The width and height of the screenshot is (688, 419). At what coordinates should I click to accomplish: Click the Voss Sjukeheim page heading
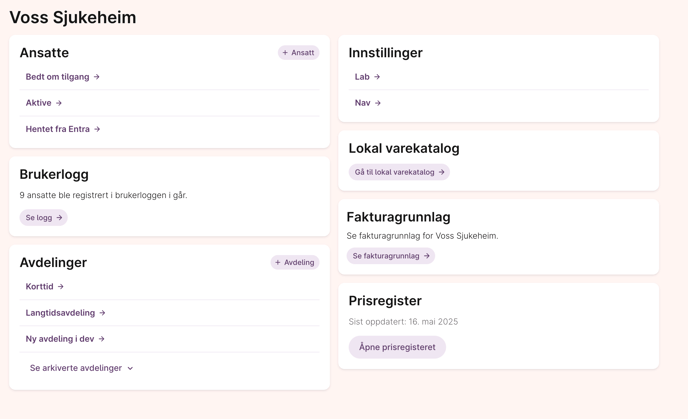pos(73,18)
